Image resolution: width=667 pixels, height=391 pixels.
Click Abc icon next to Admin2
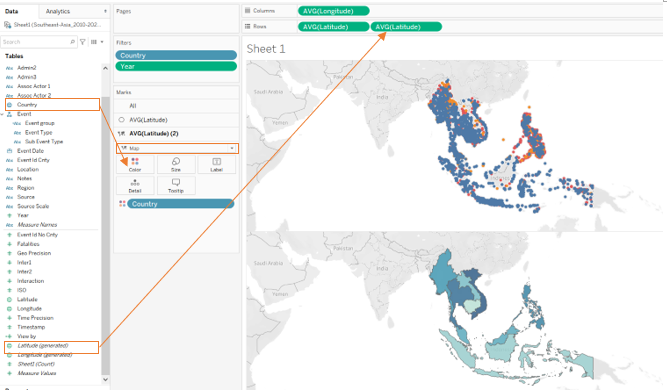pyautogui.click(x=9, y=68)
